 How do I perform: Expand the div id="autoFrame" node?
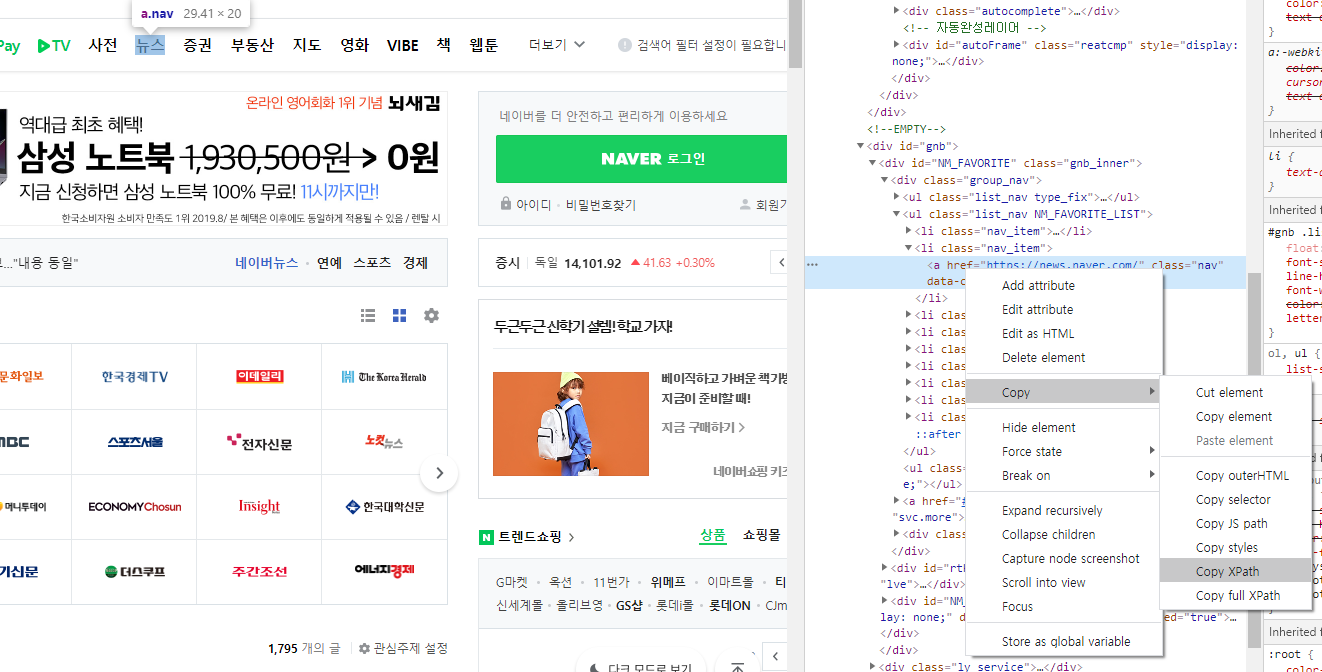897,45
